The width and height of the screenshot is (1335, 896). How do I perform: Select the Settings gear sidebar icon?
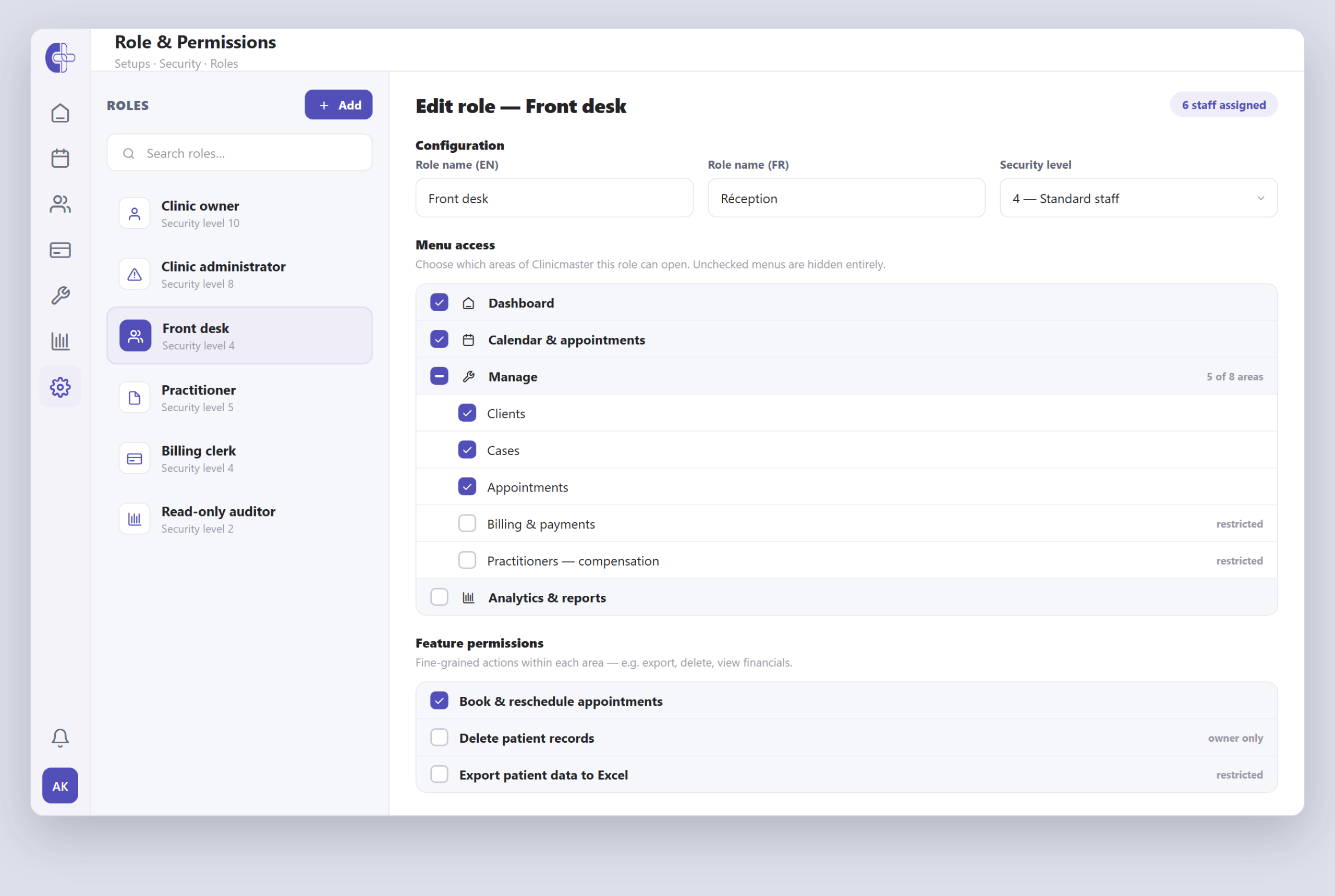(60, 387)
